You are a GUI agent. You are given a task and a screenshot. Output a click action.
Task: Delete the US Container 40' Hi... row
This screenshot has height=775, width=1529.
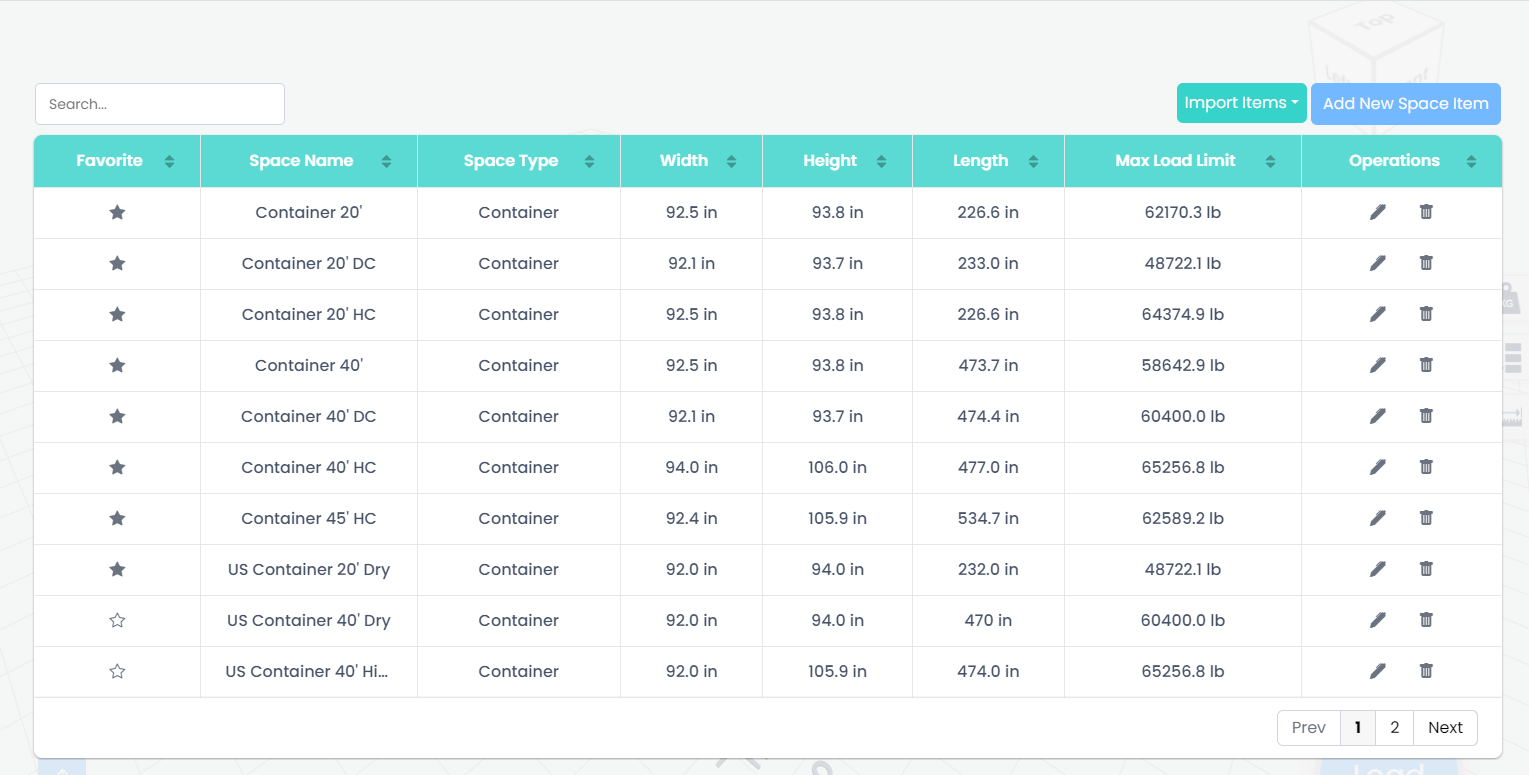pyautogui.click(x=1426, y=670)
